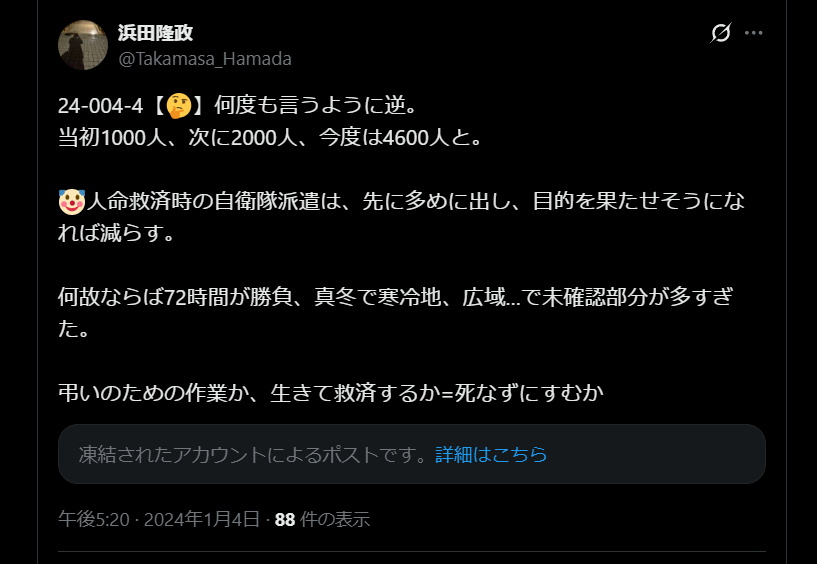Follow the 詳細はこちら link
This screenshot has width=817, height=564.
[491, 455]
